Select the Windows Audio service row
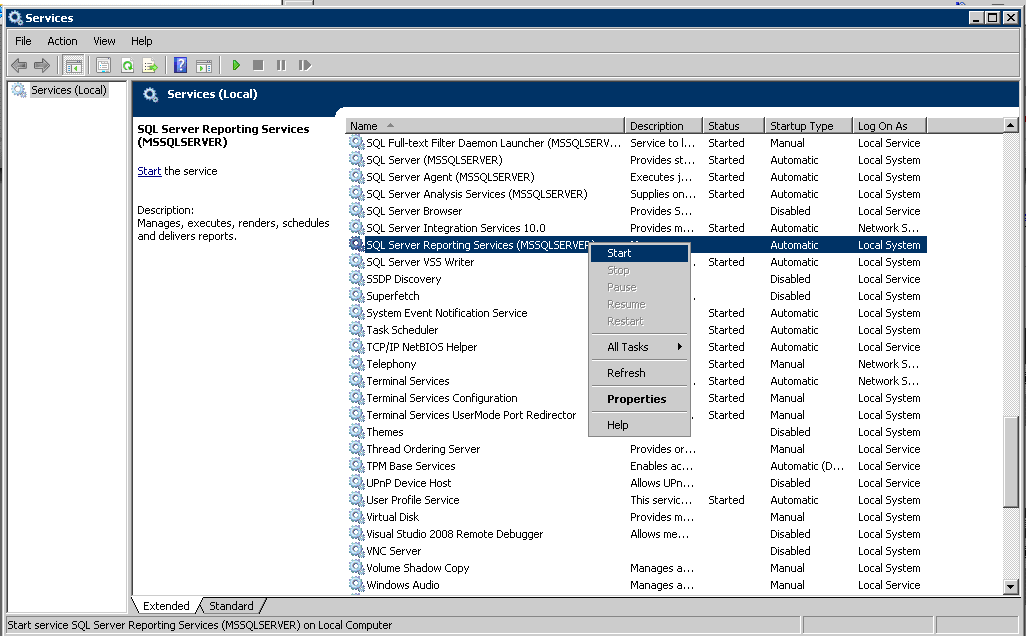The width and height of the screenshot is (1026, 636). pyautogui.click(x=637, y=586)
